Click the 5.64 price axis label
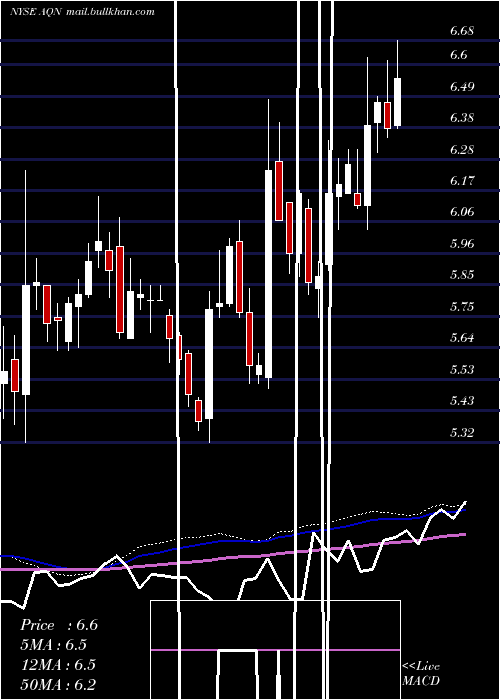Viewport: 500px width, 700px height. click(x=462, y=338)
